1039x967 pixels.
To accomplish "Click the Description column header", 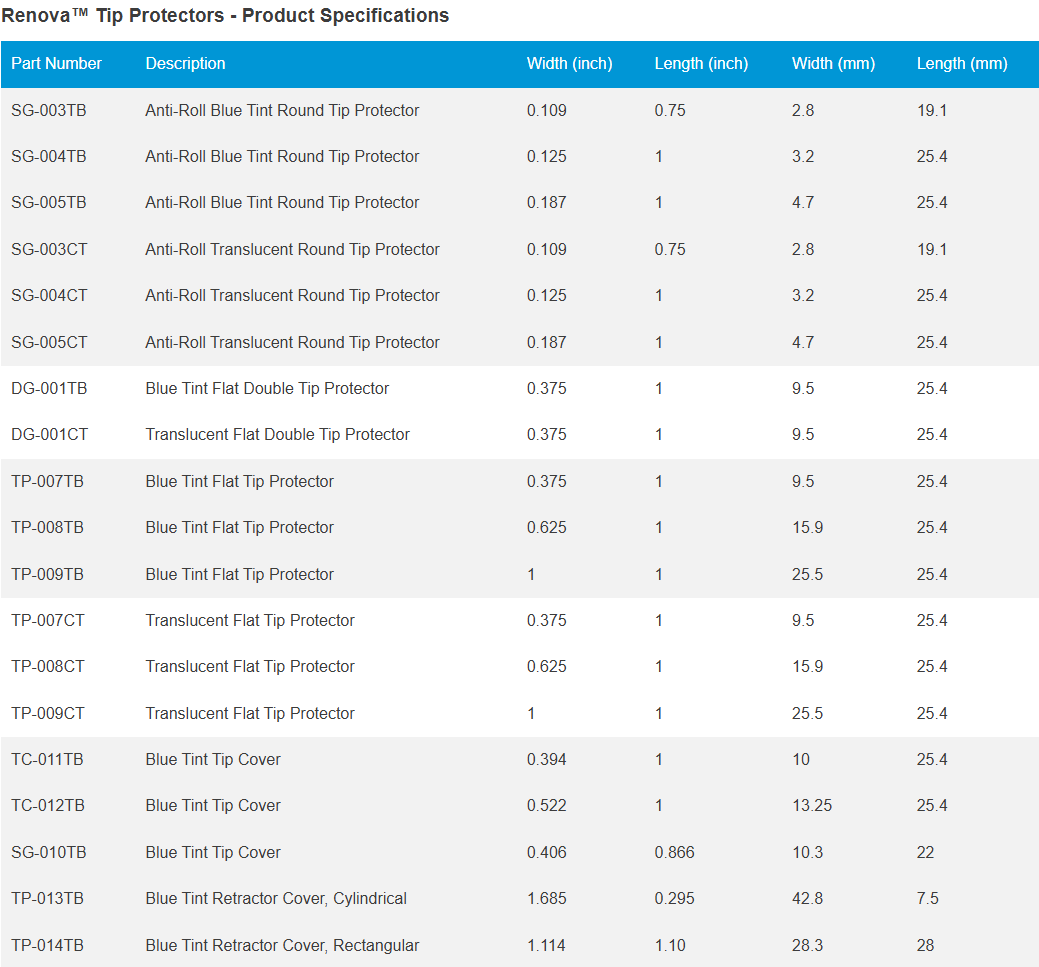I will pos(185,64).
